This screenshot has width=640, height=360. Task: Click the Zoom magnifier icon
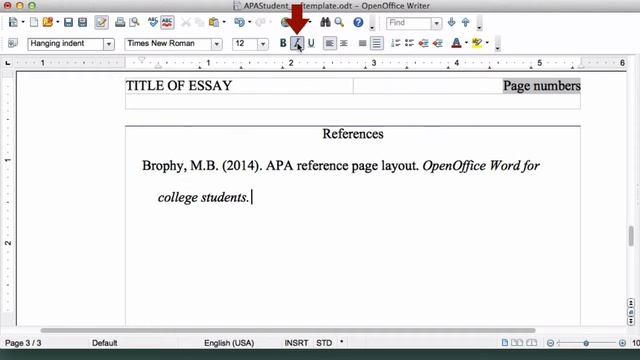click(x=339, y=22)
